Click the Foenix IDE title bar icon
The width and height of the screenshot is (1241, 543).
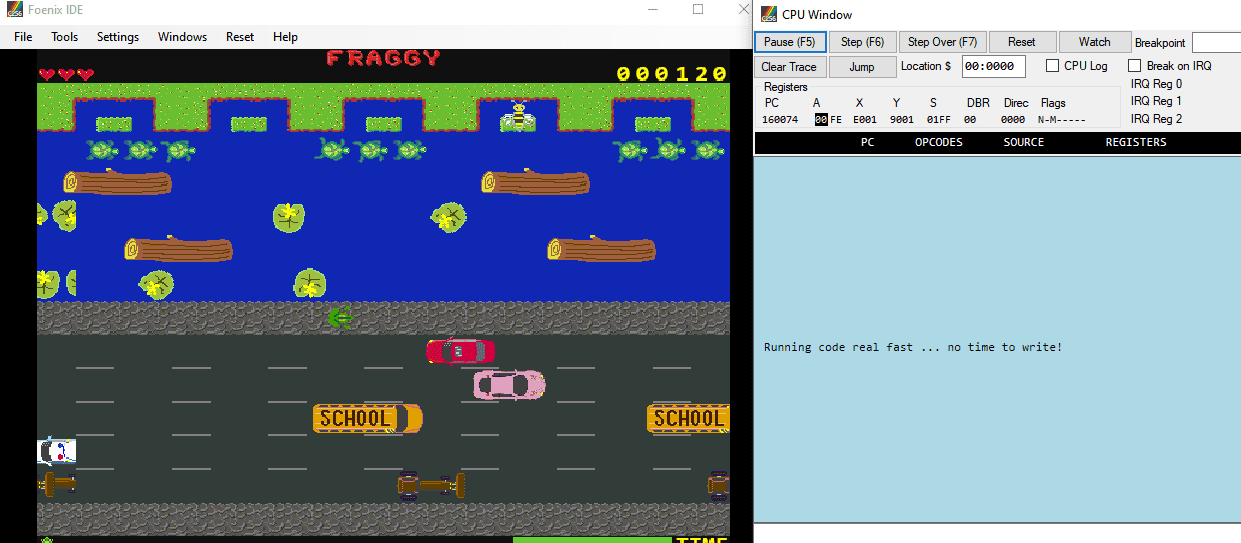[x=15, y=10]
